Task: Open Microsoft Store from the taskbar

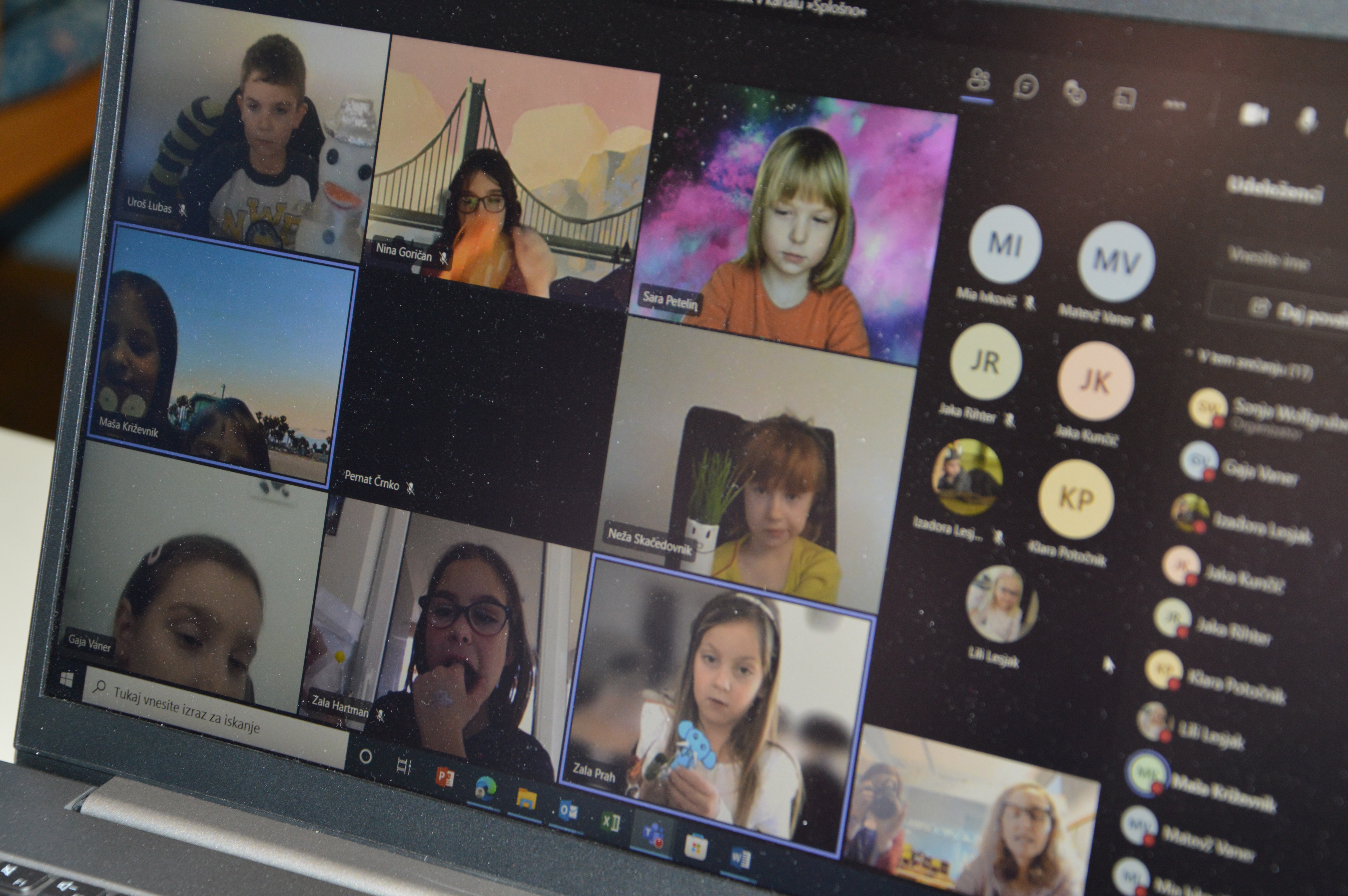Action: coord(696,847)
